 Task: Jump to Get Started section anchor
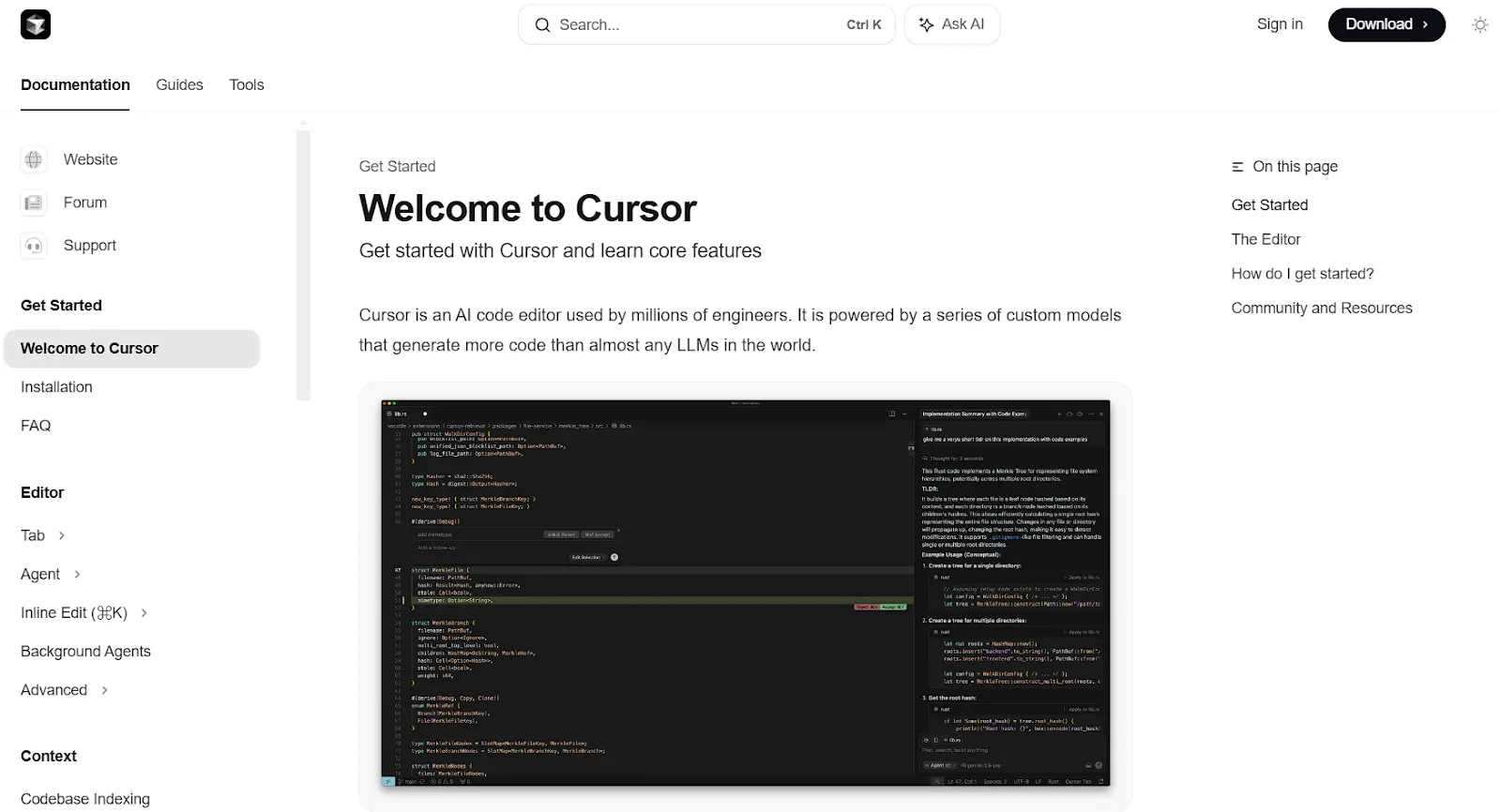click(x=1269, y=205)
